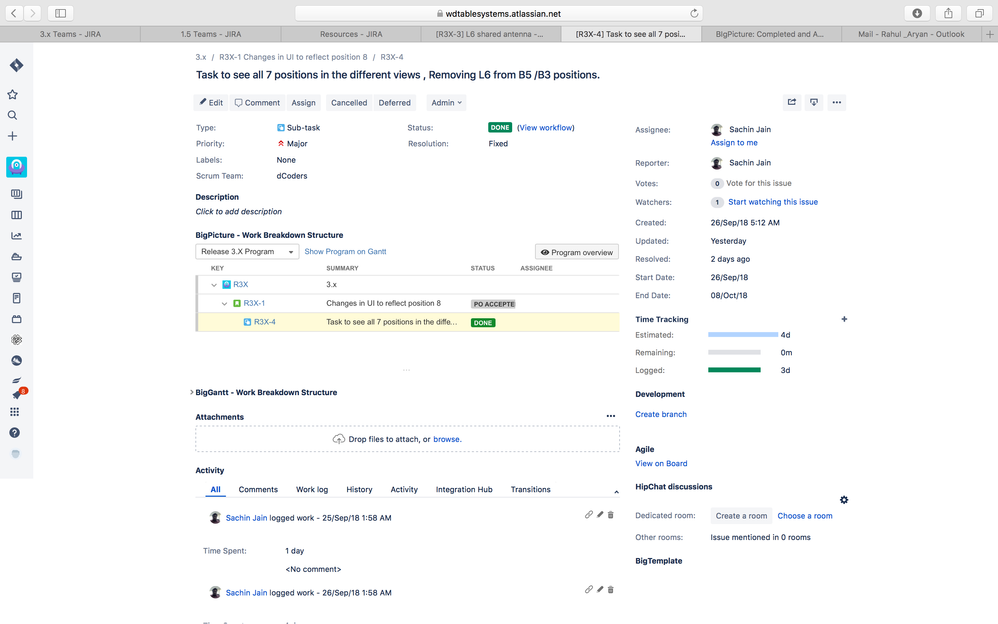Viewport: 998px width, 624px height.
Task: Open the board columns icon in the sidebar
Action: click(x=17, y=215)
